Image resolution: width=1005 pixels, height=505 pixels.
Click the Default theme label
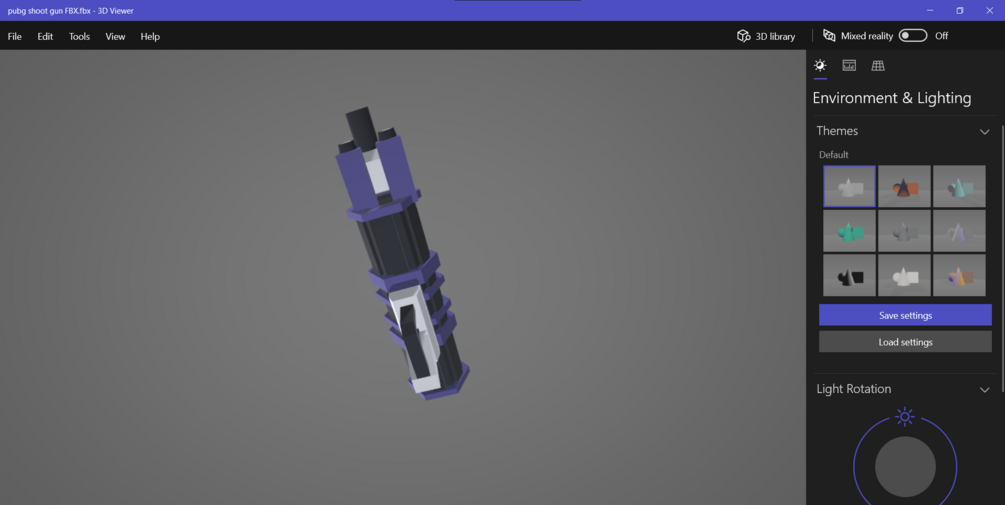[x=833, y=154]
